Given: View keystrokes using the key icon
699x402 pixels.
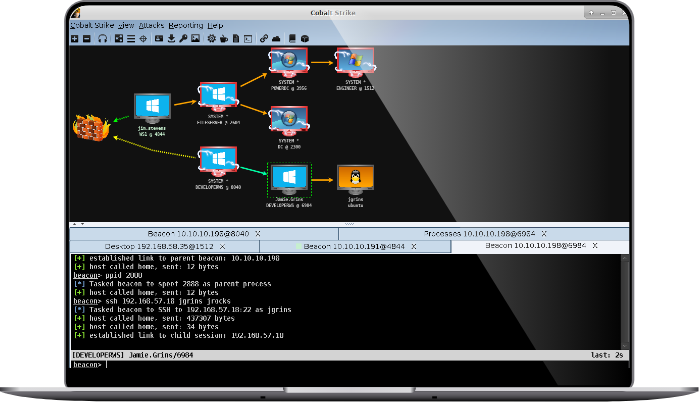Looking at the screenshot, I should pyautogui.click(x=183, y=39).
